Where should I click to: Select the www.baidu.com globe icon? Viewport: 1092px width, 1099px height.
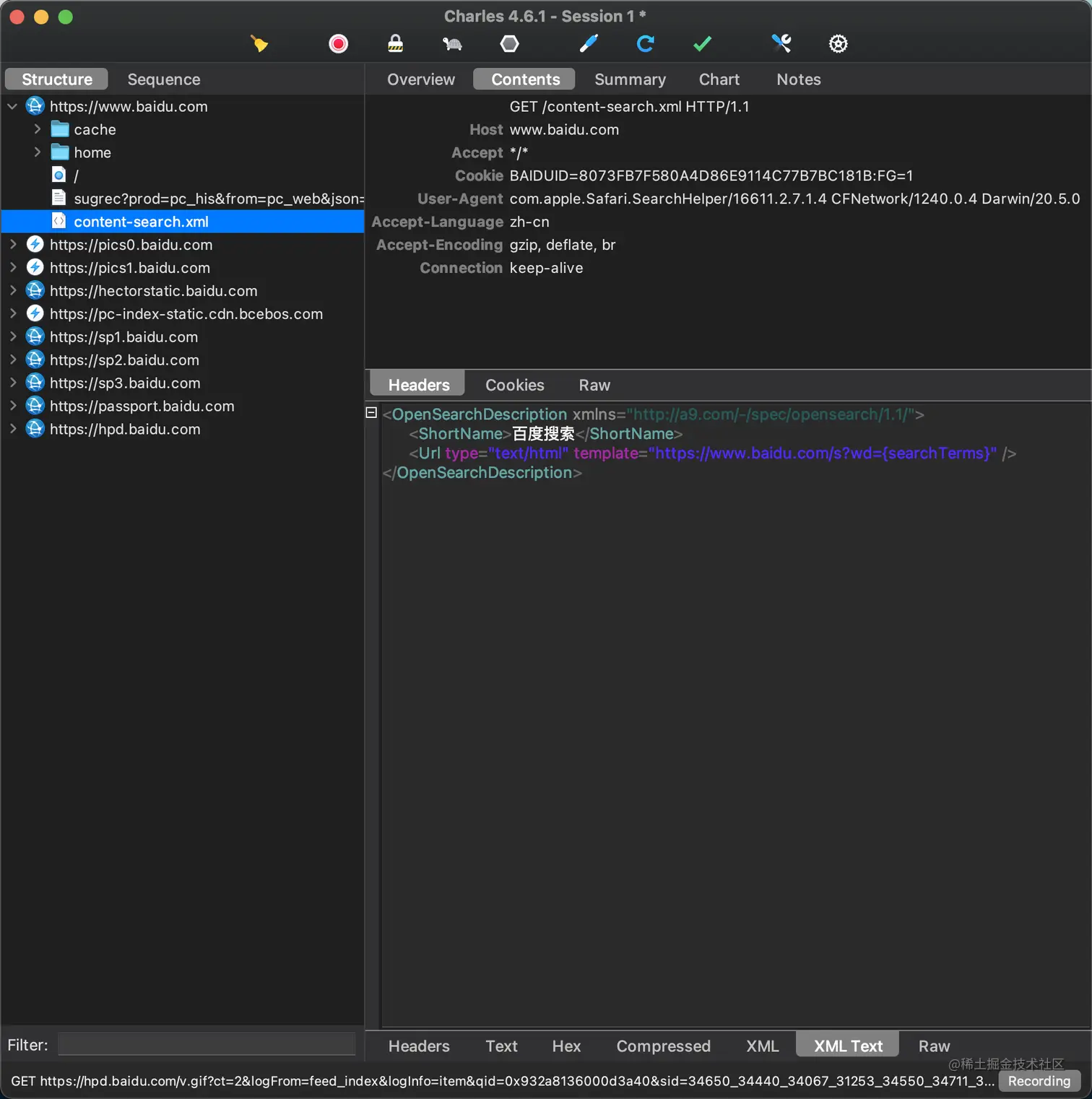tap(35, 106)
